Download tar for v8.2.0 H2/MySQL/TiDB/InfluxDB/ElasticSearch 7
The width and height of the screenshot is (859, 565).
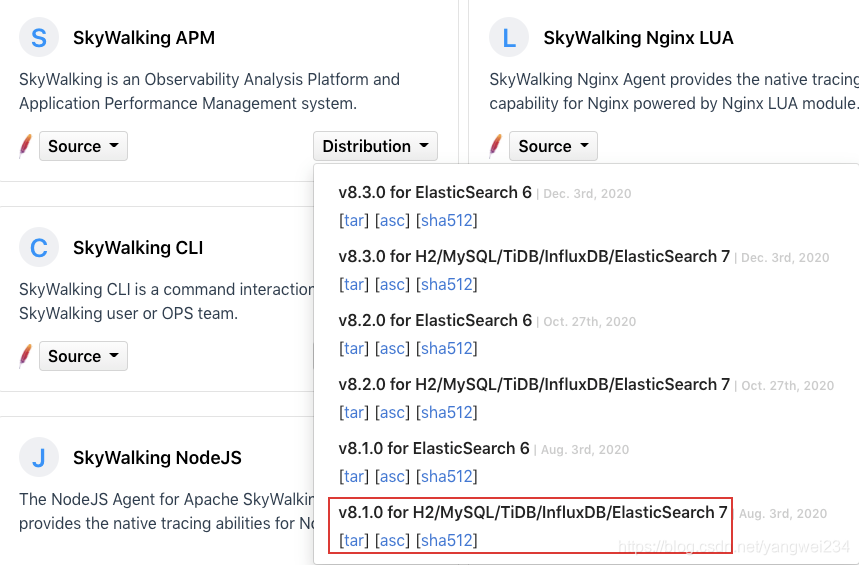point(353,413)
